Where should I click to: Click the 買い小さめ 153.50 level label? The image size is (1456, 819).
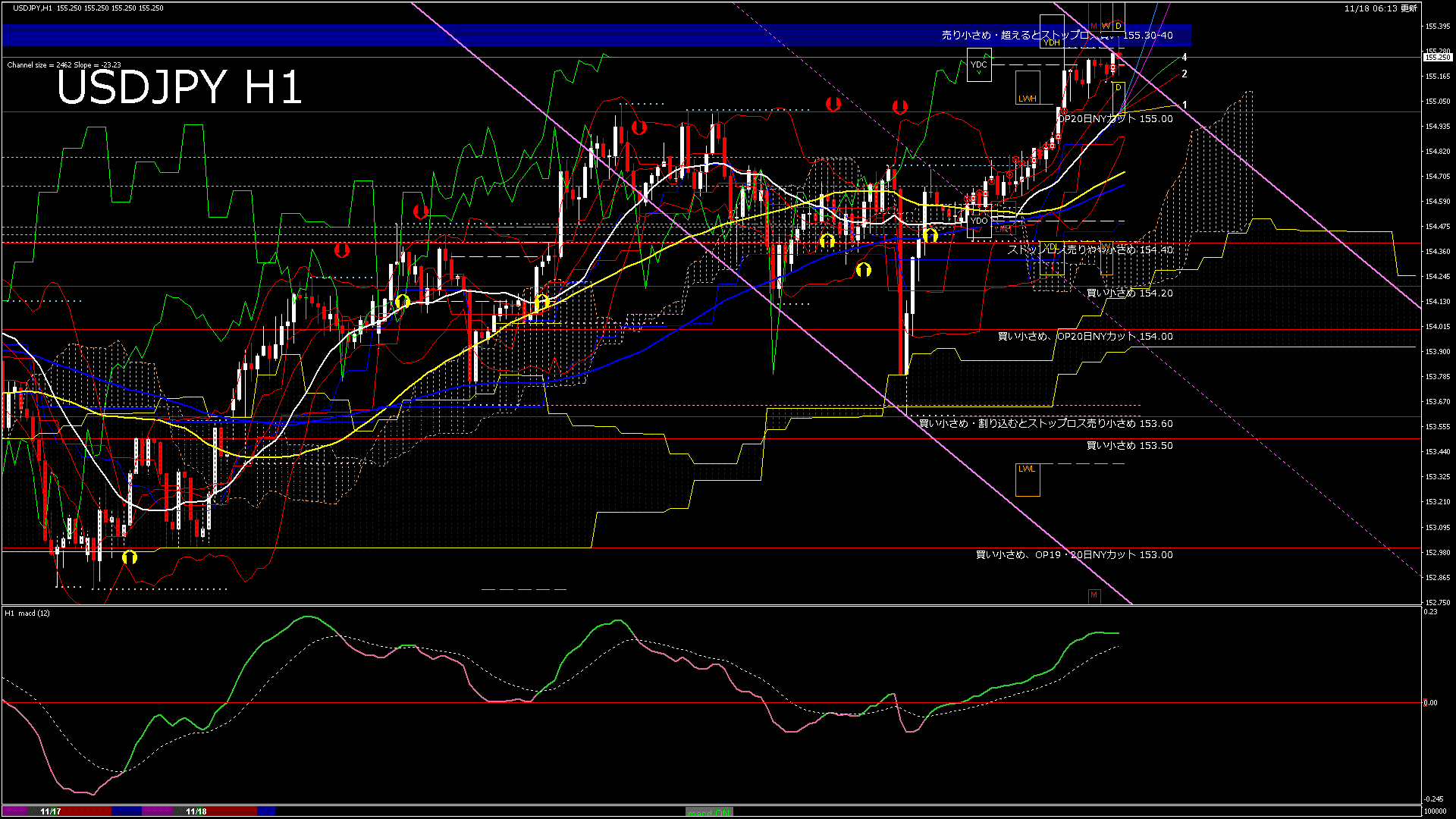point(1129,446)
